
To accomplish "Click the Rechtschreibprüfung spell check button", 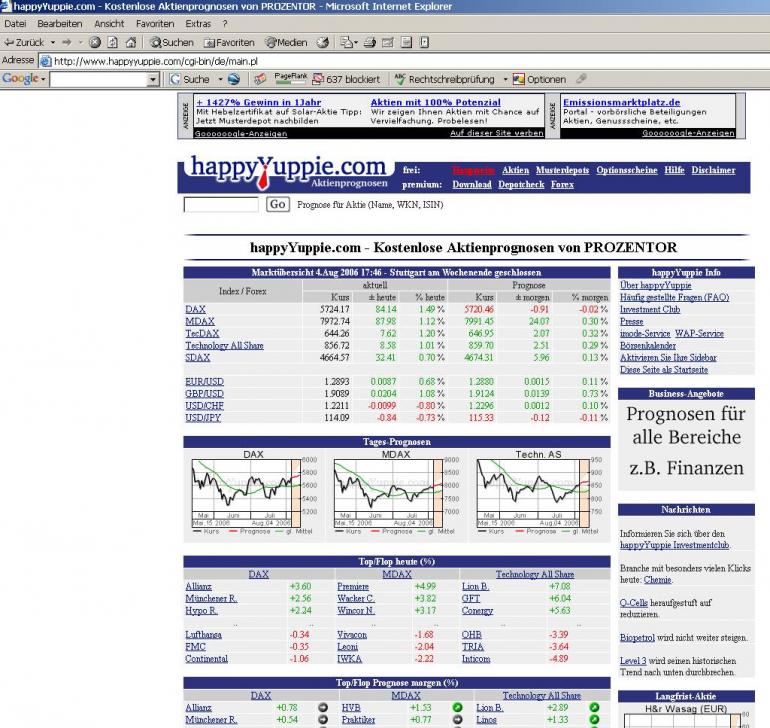I will click(x=444, y=79).
